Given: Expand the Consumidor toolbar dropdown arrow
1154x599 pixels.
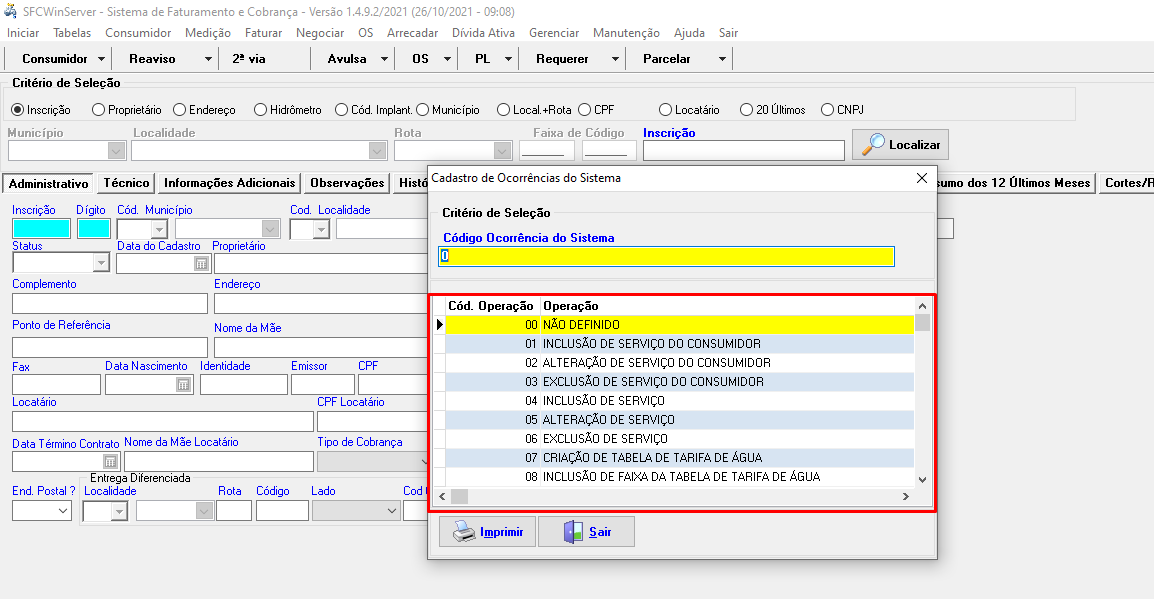Looking at the screenshot, I should tap(102, 59).
